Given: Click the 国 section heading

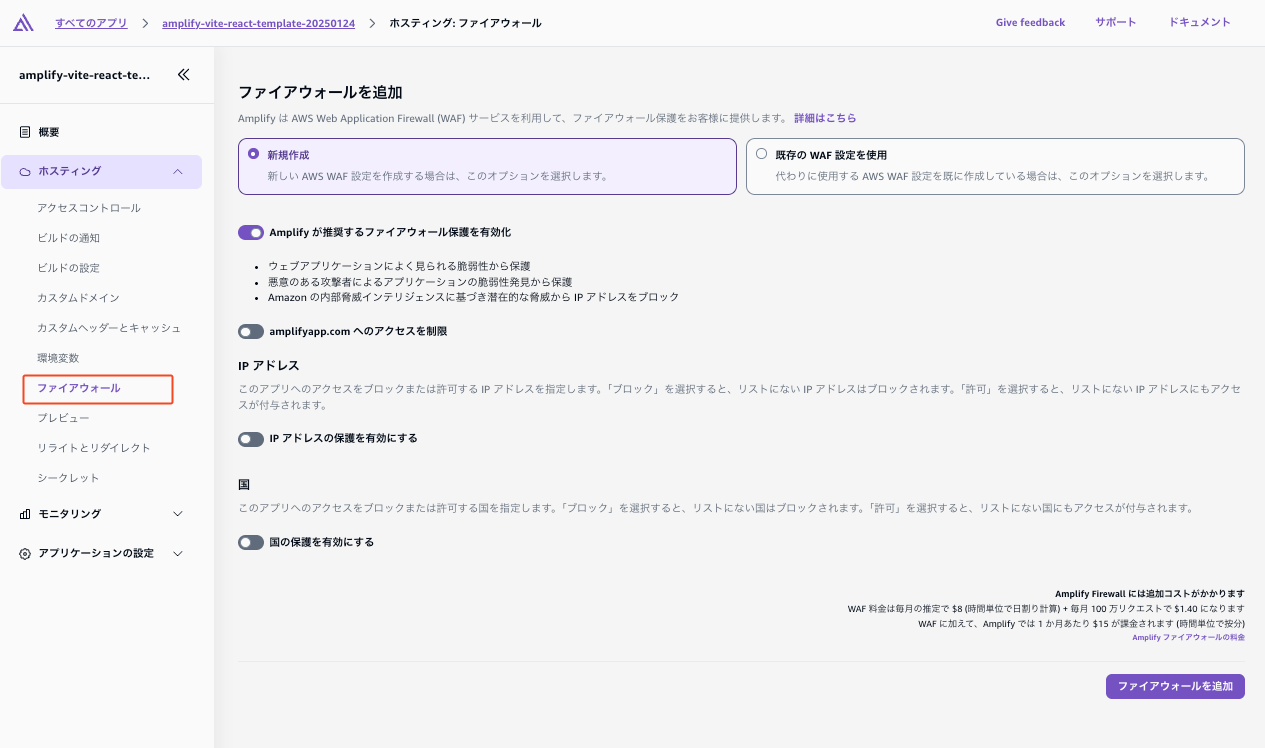Looking at the screenshot, I should tap(244, 484).
